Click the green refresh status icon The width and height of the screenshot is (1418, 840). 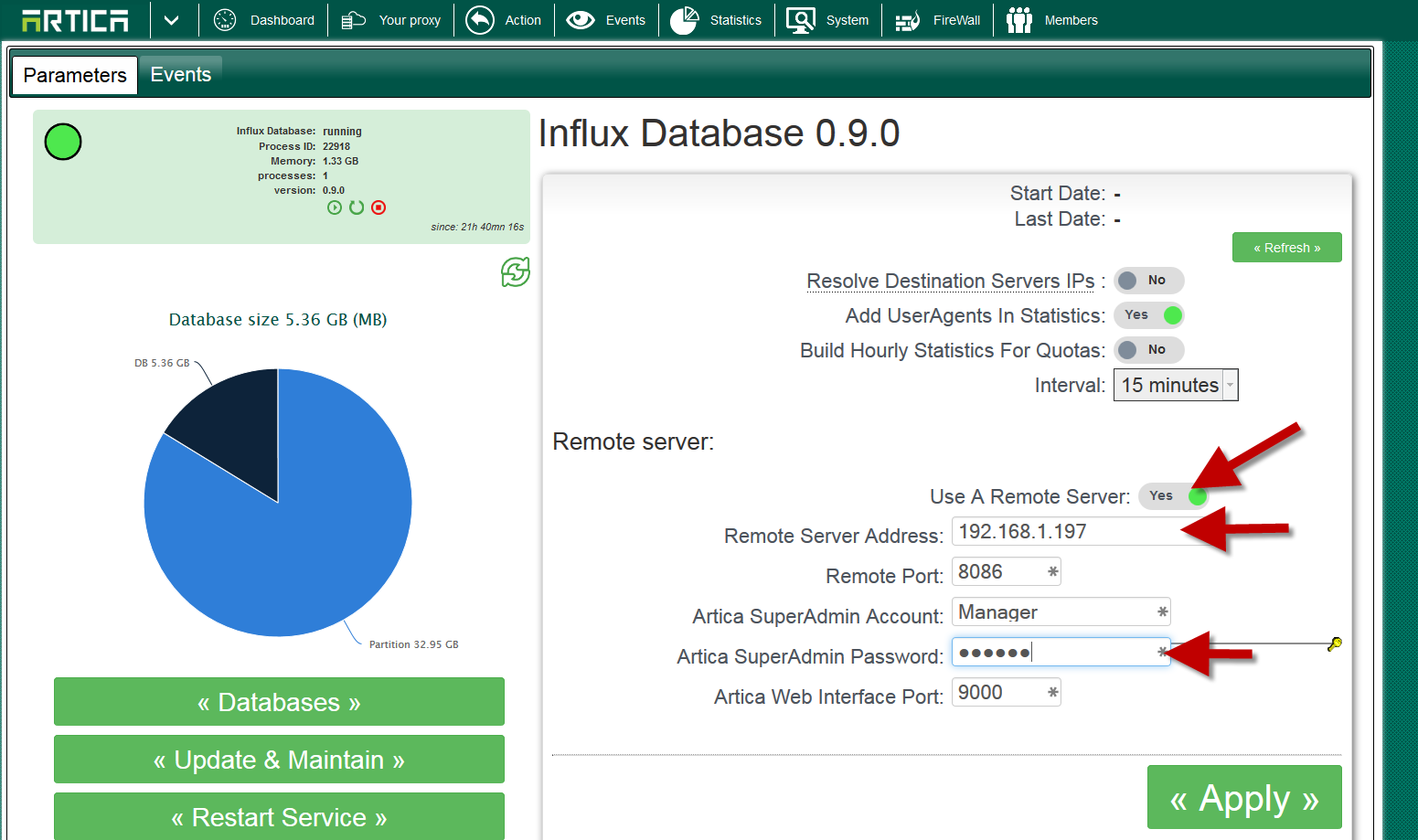pos(516,271)
